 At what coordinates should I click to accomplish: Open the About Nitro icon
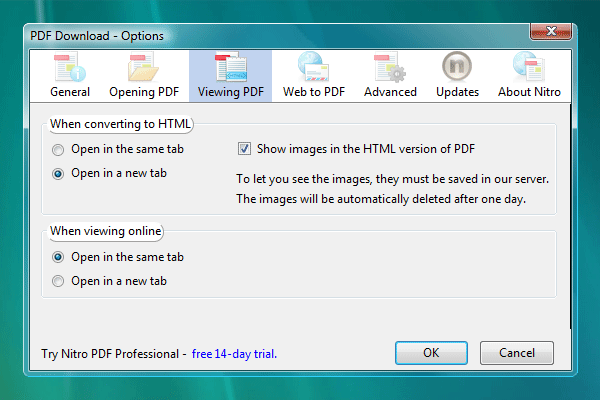[528, 67]
